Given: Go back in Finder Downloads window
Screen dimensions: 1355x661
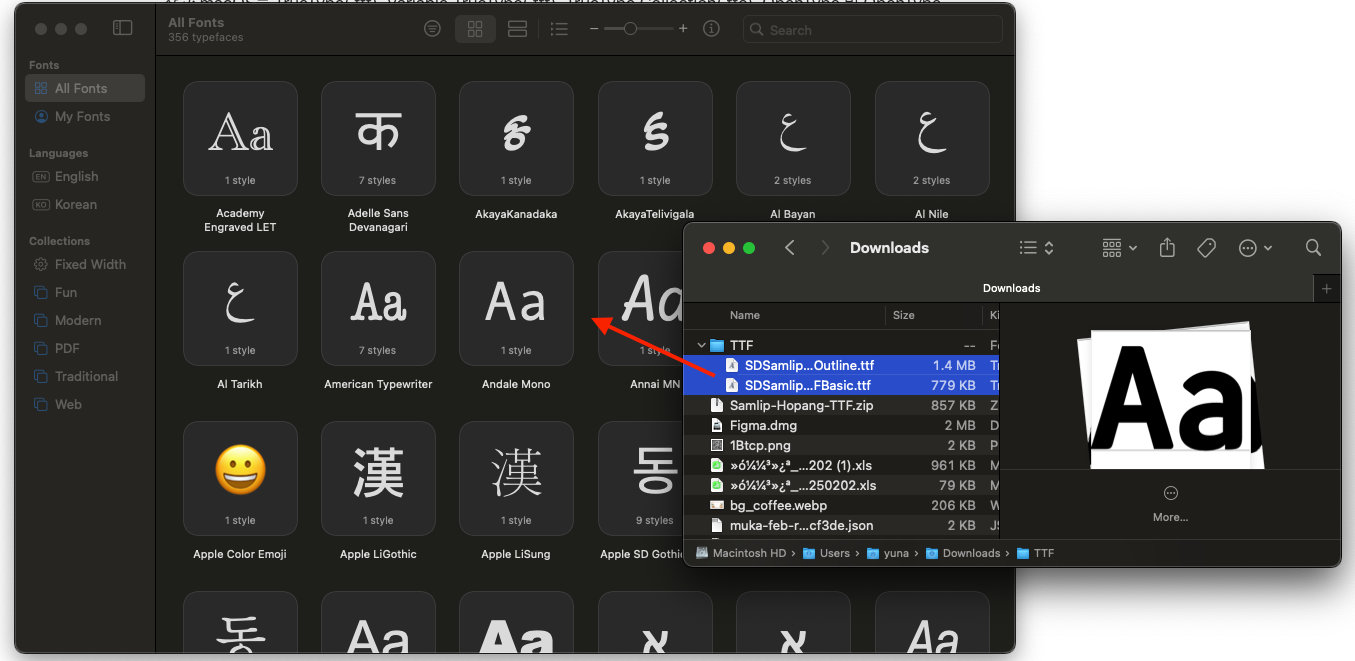Looking at the screenshot, I should pos(790,248).
